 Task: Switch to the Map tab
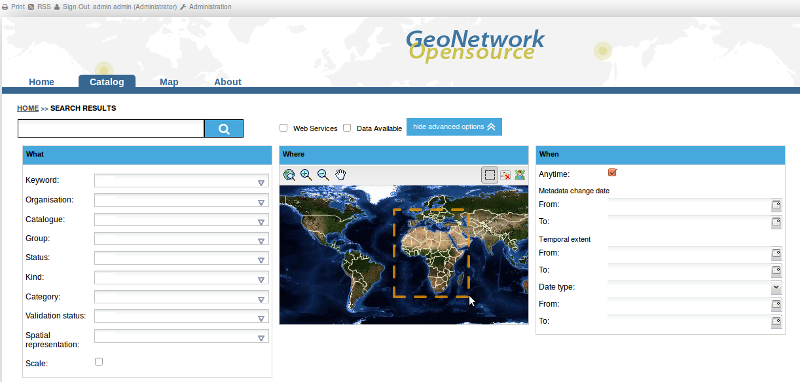(169, 82)
